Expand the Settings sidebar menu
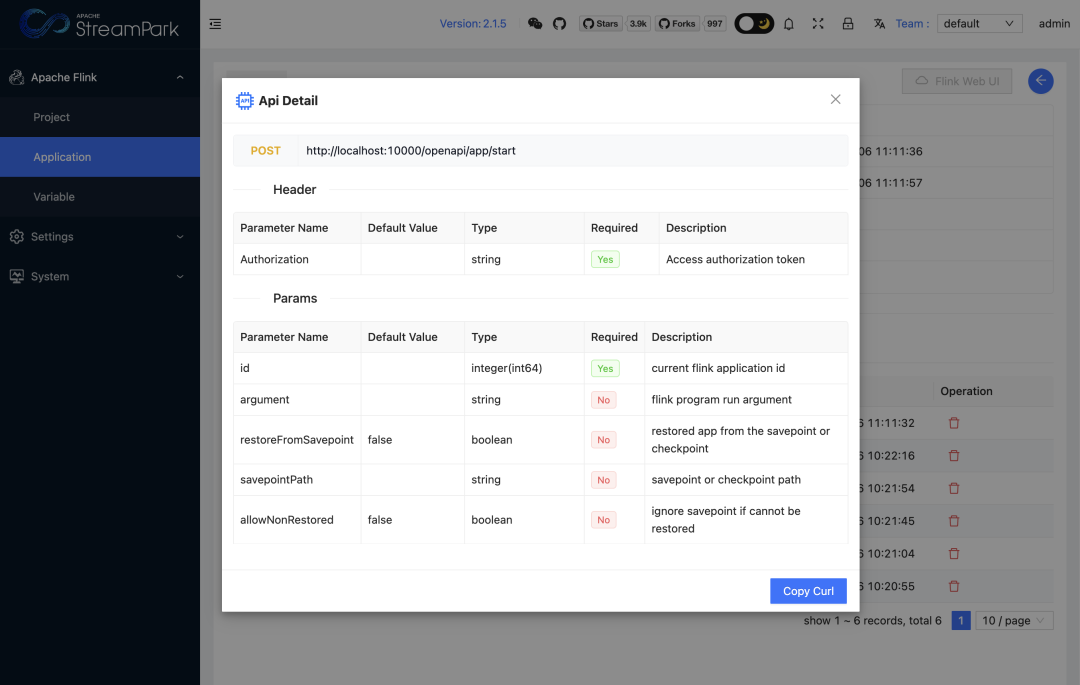Viewport: 1080px width, 685px height. coord(100,237)
